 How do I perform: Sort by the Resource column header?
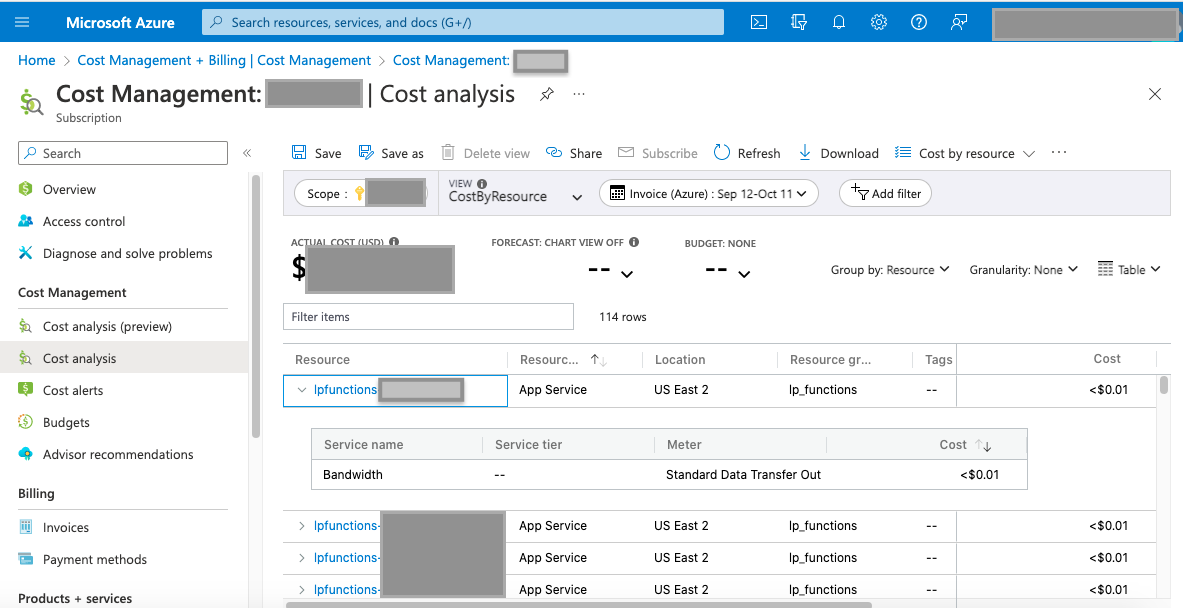(x=322, y=360)
